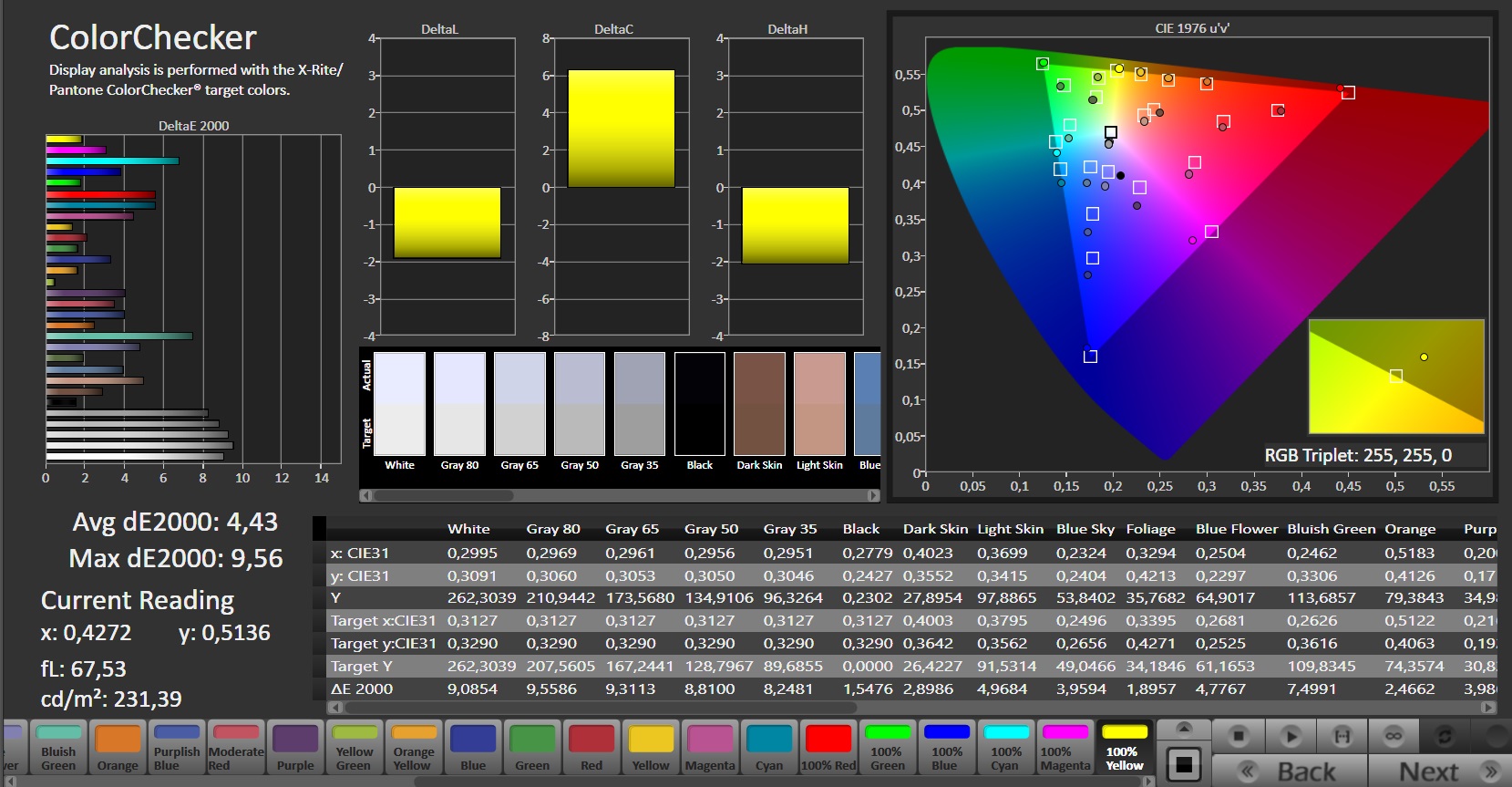The width and height of the screenshot is (1512, 787).
Task: Select the Purplish Blue color patch
Action: coord(177,748)
